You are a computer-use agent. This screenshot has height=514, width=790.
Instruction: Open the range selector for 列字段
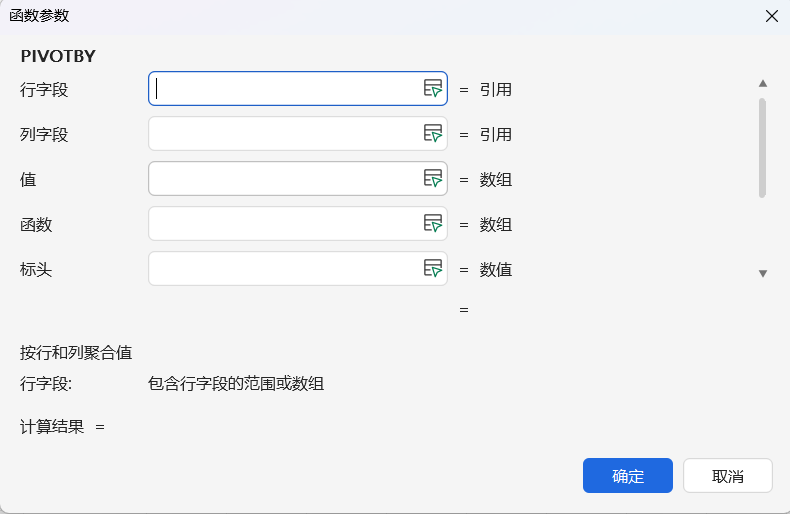(x=432, y=134)
